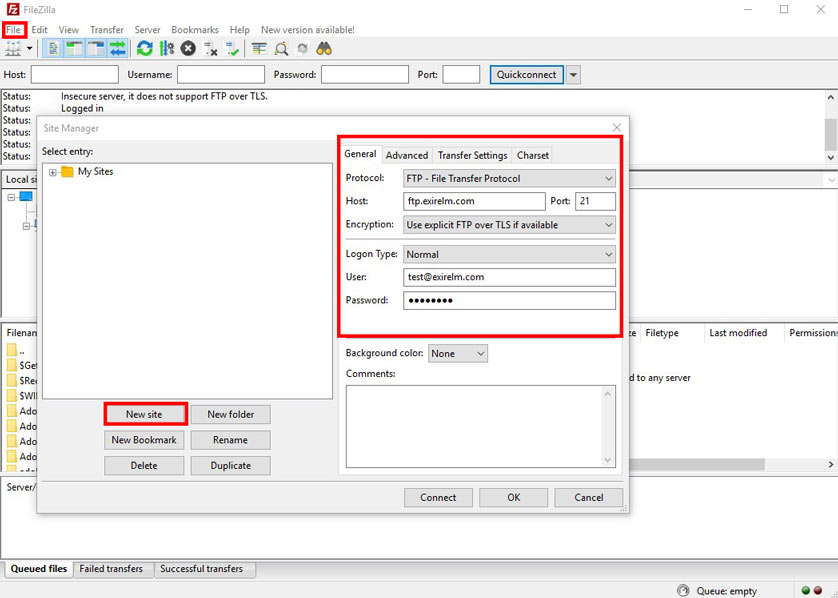Screen dimensions: 838x598
Task: Toggle transfer queue display icon
Action: tap(118, 49)
